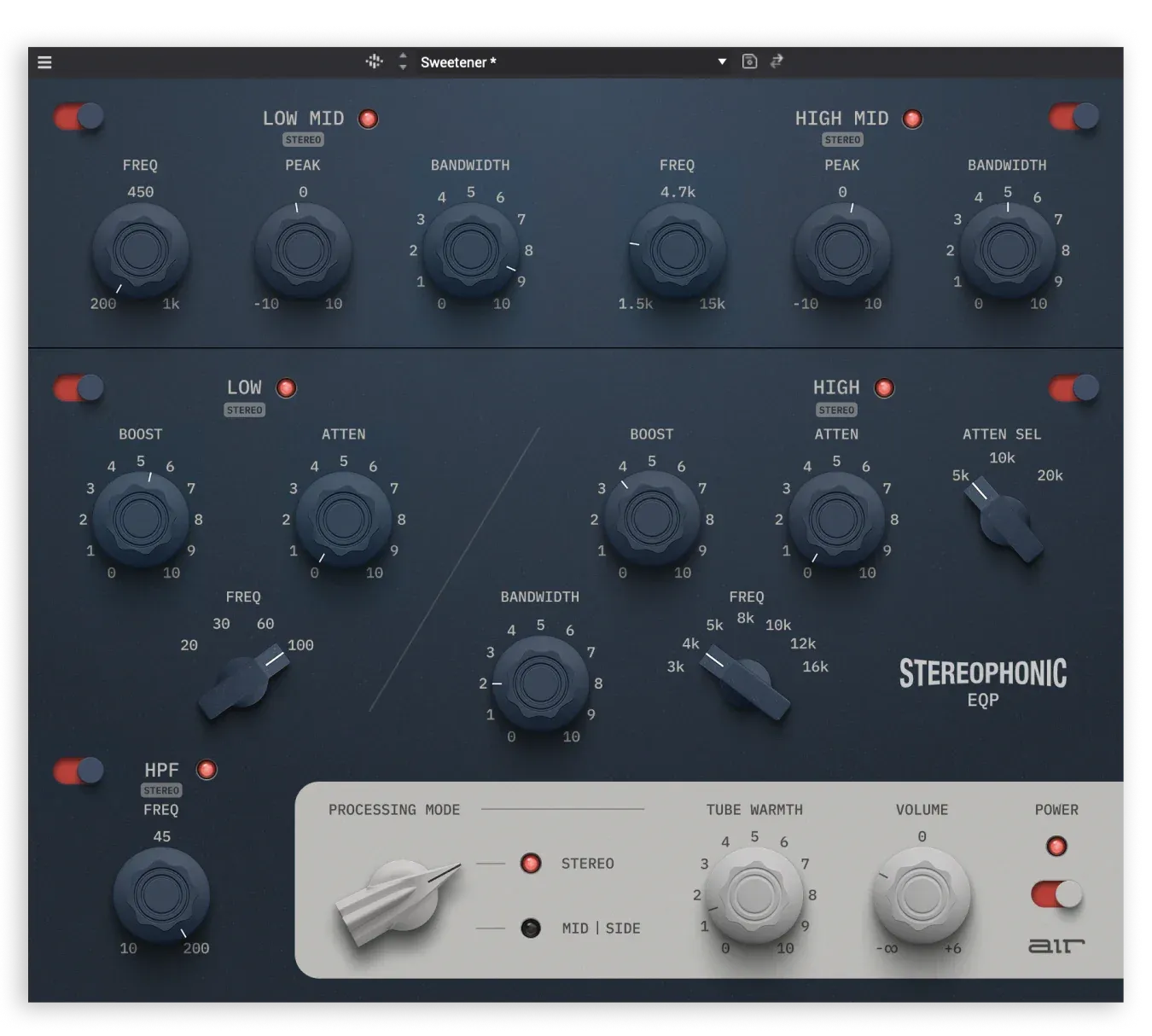This screenshot has width=1152, height=1036.
Task: Click the STEREO badge under HPF
Action: pyautogui.click(x=161, y=790)
